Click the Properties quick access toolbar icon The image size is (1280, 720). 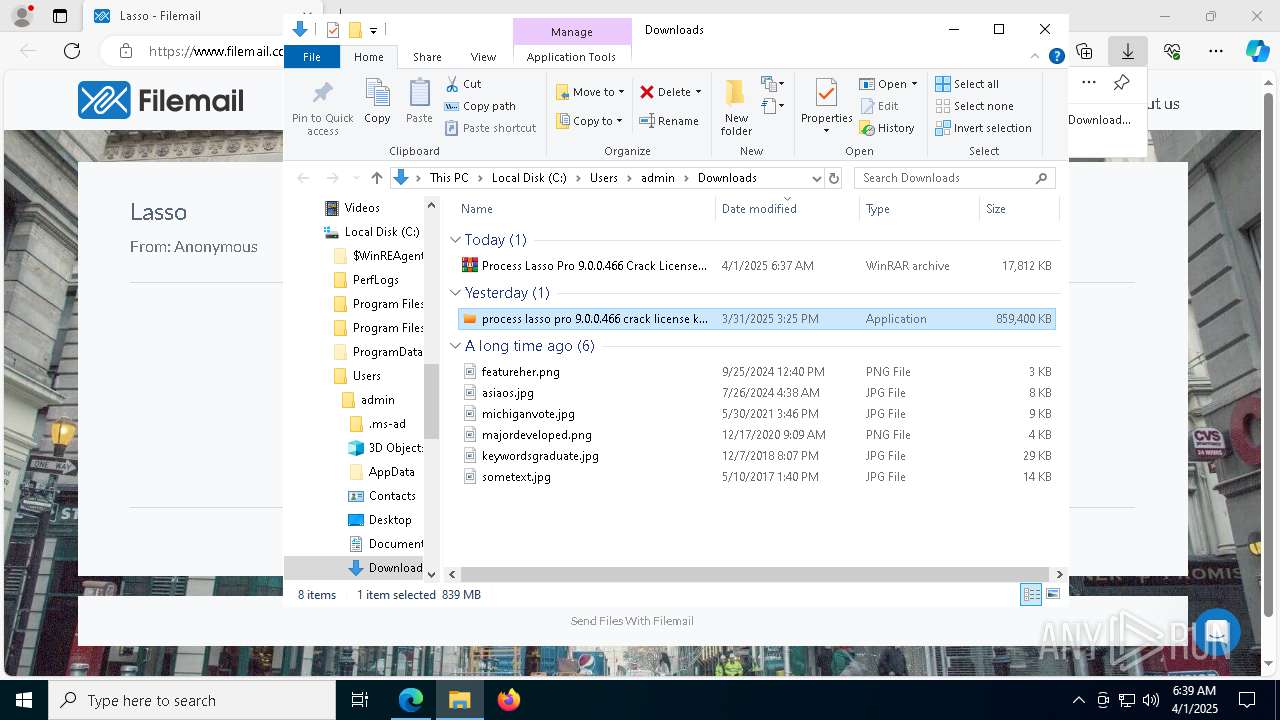tap(333, 30)
